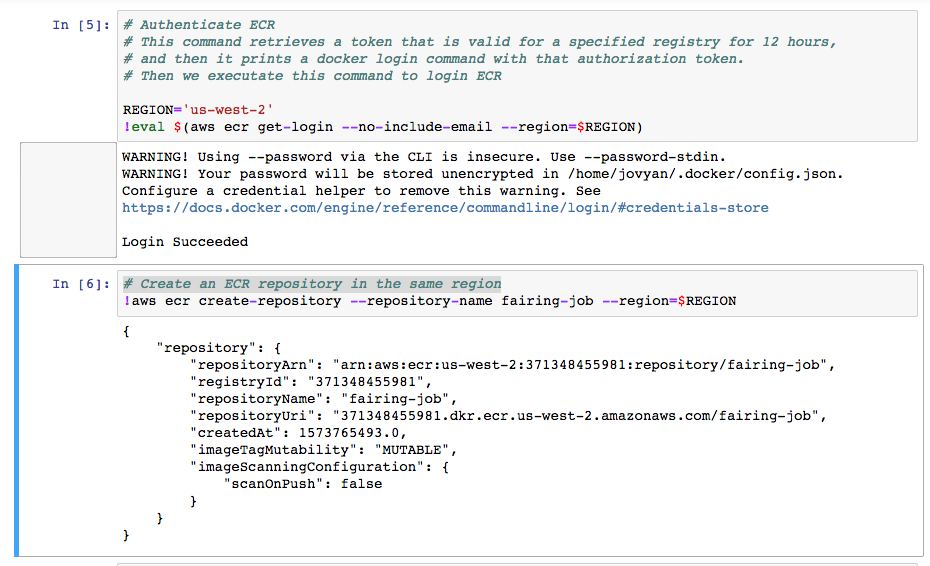
Task: Place cursor in create-repository command line
Action: tap(430, 301)
